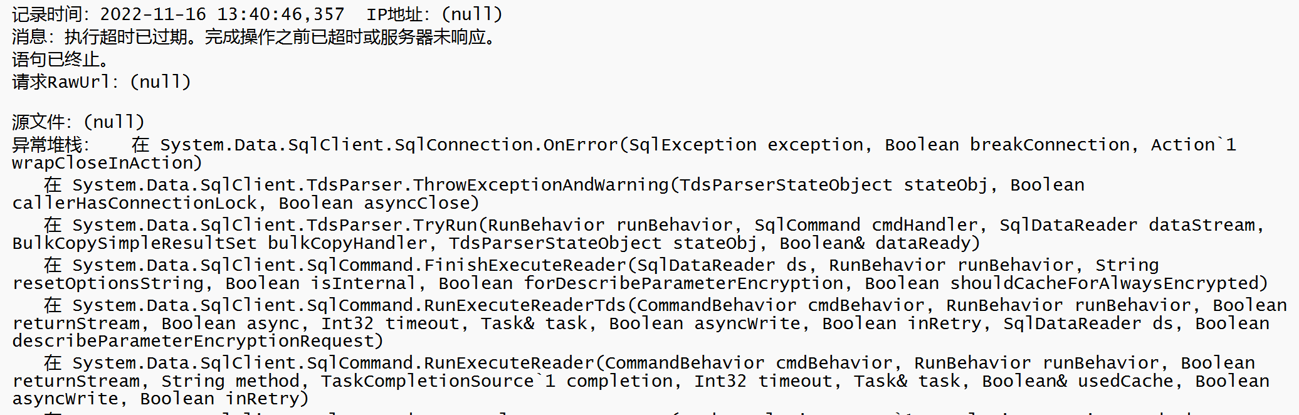Click the 完成操作之前已超时或服务器未响应 sentence

tap(350, 37)
